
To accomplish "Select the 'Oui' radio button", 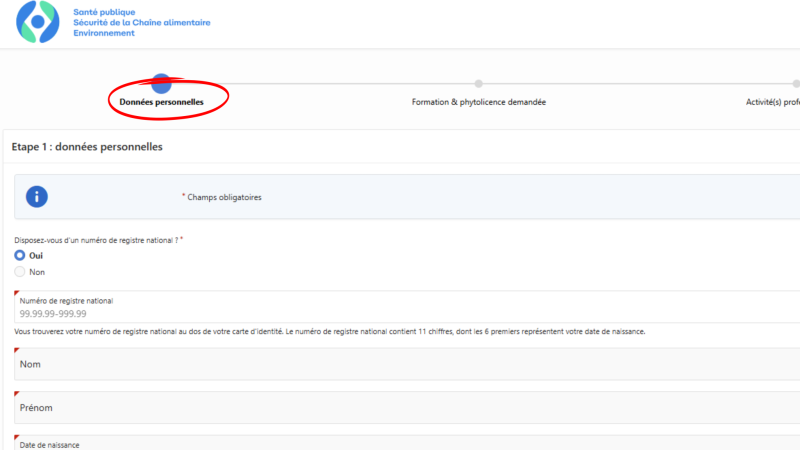I will click(20, 255).
